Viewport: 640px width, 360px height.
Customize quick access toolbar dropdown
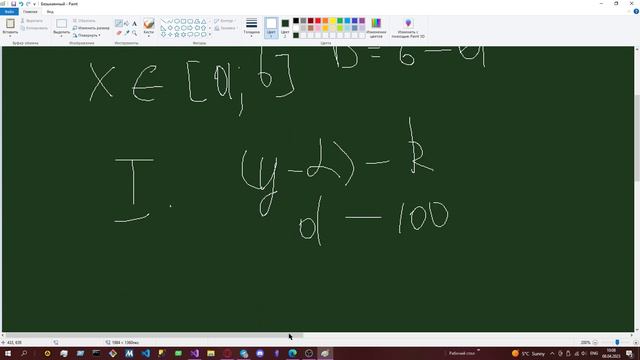click(x=35, y=4)
